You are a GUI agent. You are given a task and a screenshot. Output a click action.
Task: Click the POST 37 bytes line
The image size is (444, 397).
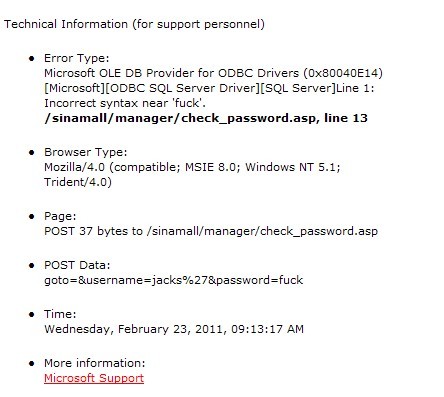click(211, 231)
